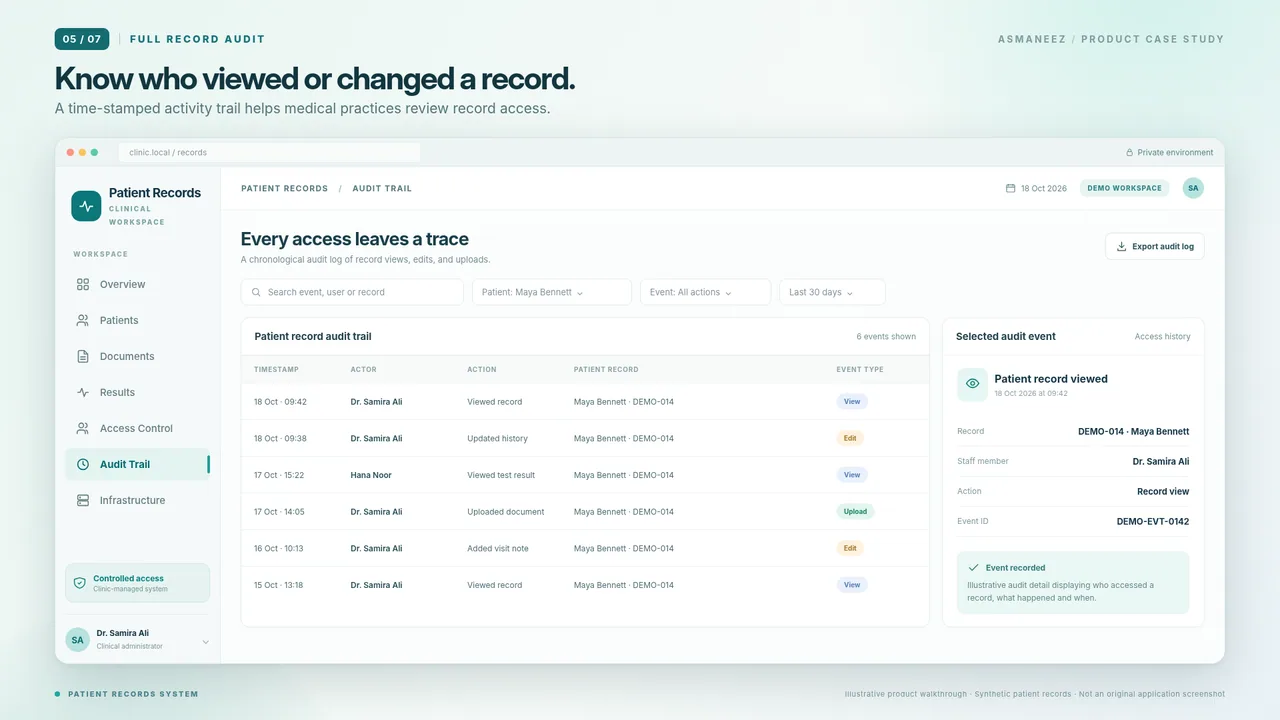Click the Controlled access shield icon
The width and height of the screenshot is (1280, 720).
[x=80, y=583]
